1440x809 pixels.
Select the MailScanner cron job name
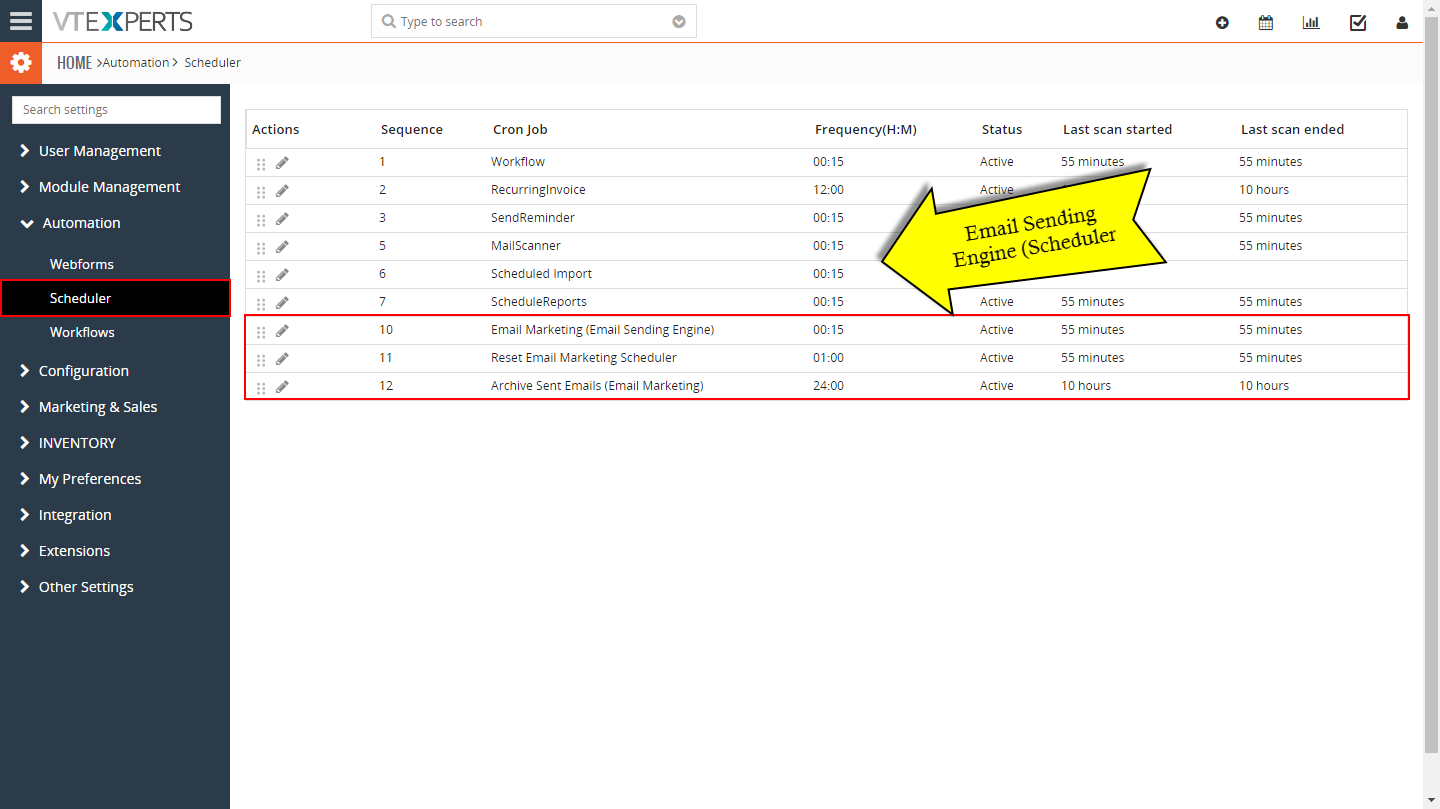(526, 246)
